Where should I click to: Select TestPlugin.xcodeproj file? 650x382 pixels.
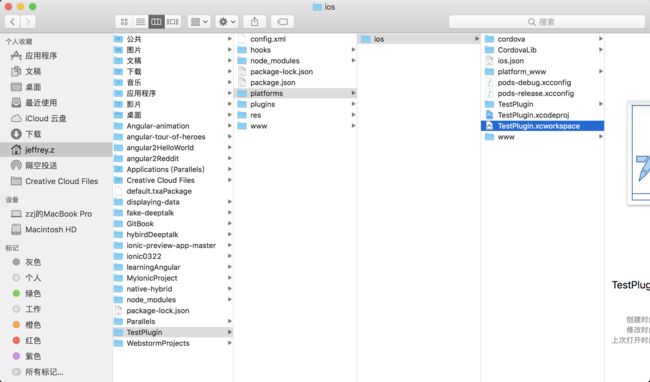543,115
